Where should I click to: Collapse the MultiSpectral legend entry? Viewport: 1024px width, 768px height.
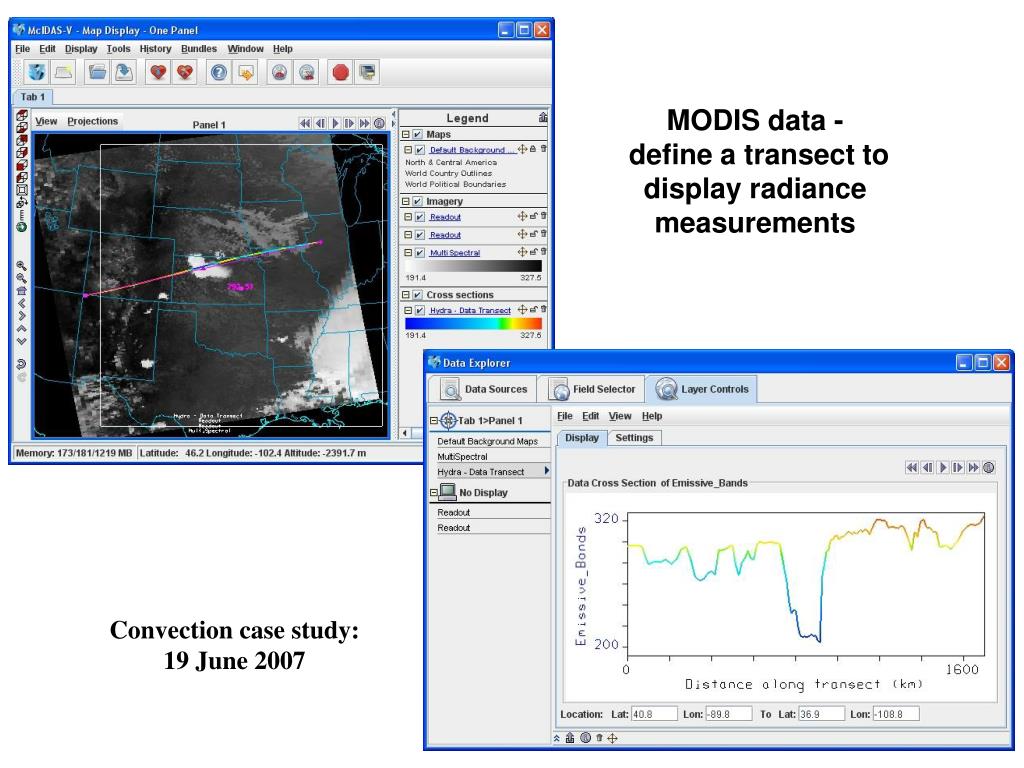pos(408,252)
